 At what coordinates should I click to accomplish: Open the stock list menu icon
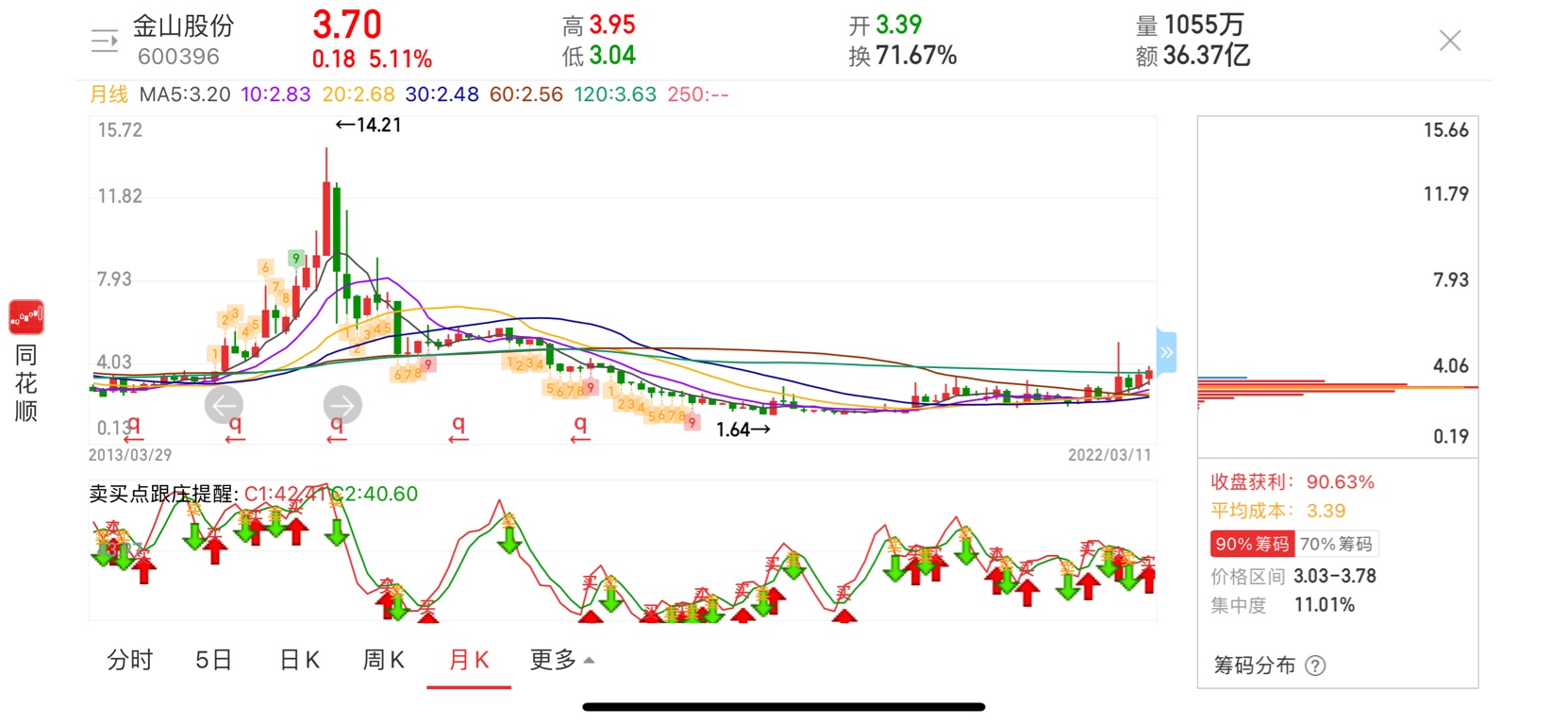(x=104, y=41)
